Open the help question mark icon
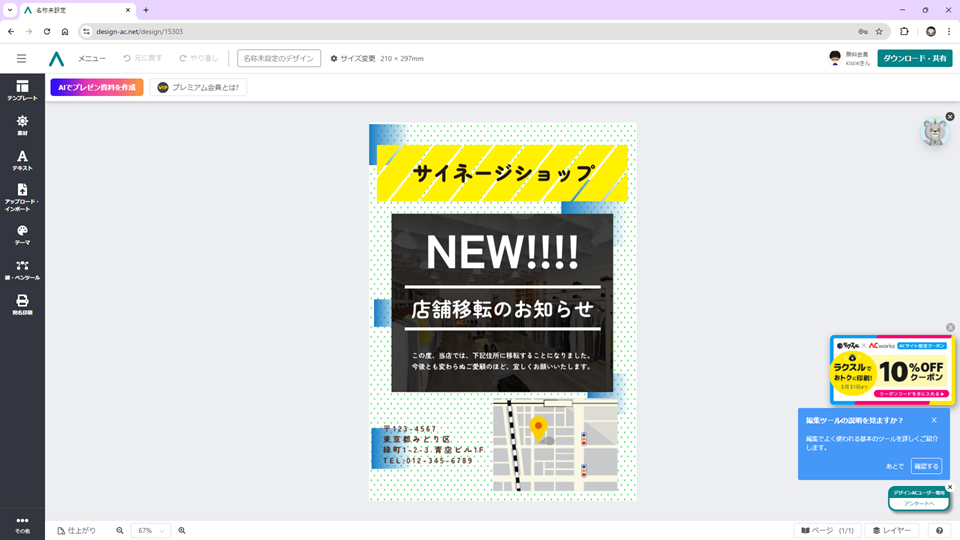The width and height of the screenshot is (960, 540). 939,530
